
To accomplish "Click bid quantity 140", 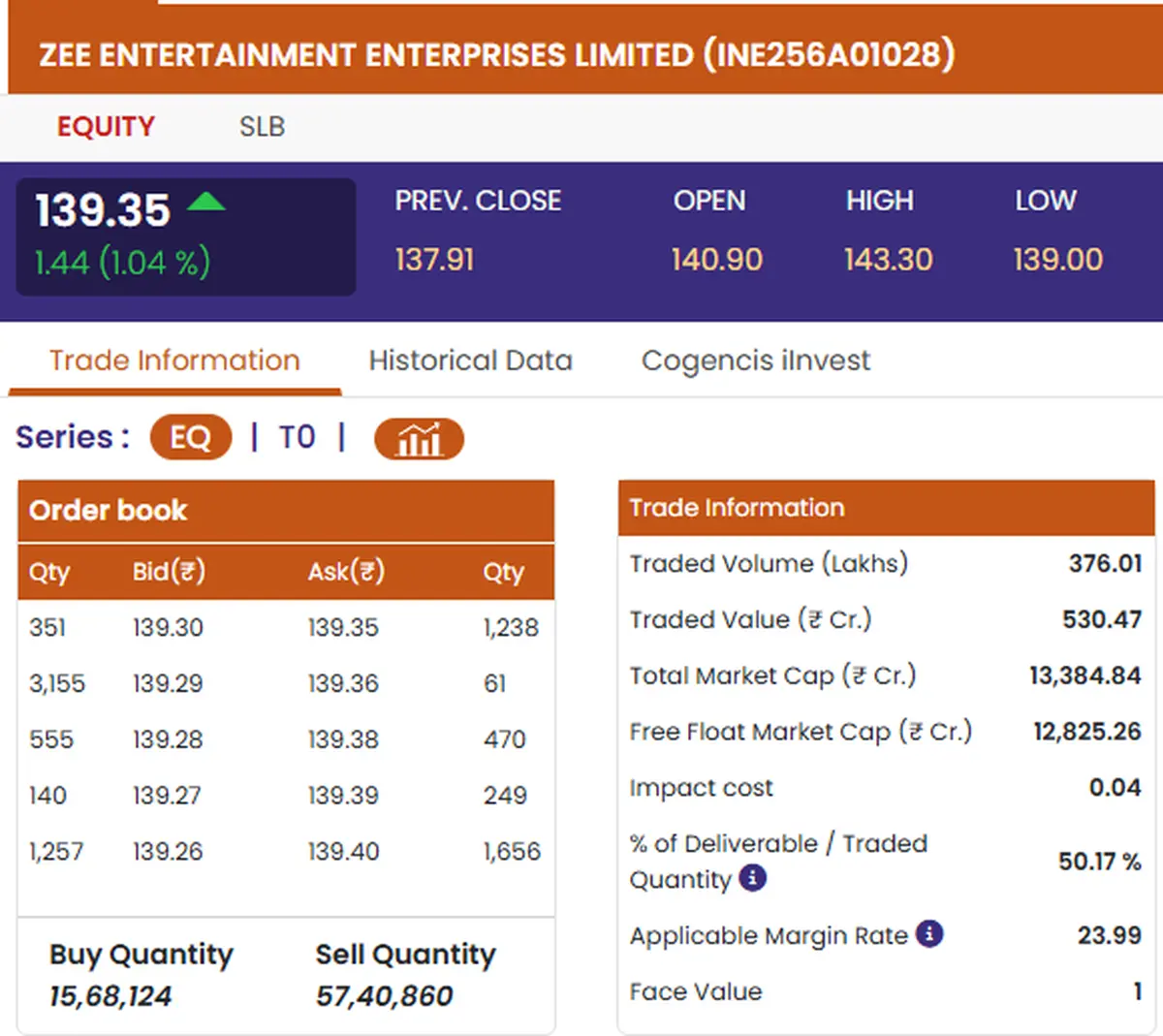I will [47, 796].
